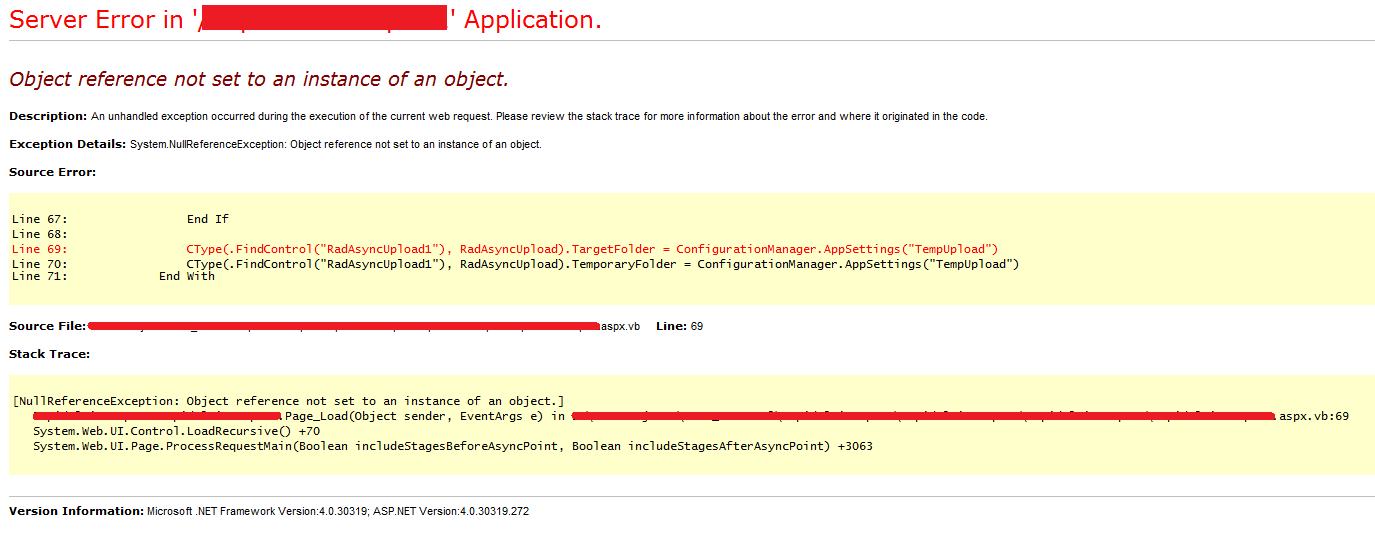Image resolution: width=1375 pixels, height=543 pixels.
Task: Click the italic 'Object reference not set' subheading
Action: click(259, 80)
